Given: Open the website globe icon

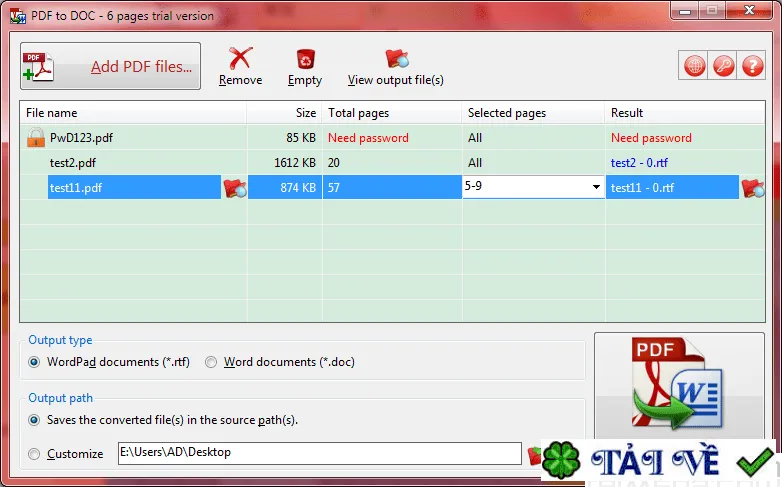Looking at the screenshot, I should tap(695, 65).
